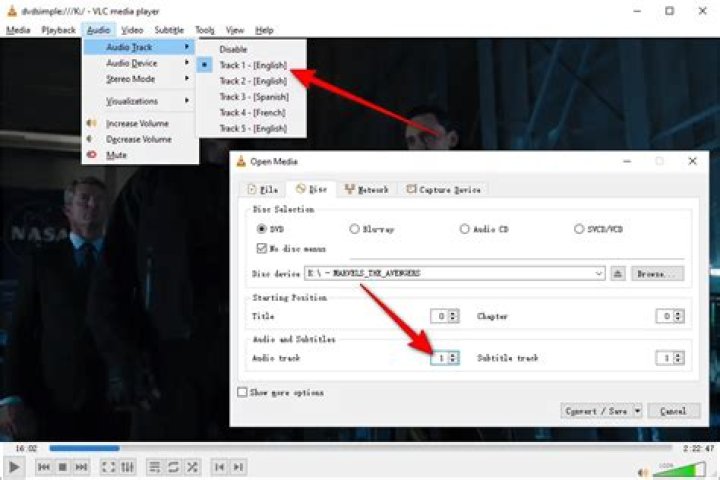The image size is (720, 480).
Task: Open the Help menu
Action: (264, 30)
